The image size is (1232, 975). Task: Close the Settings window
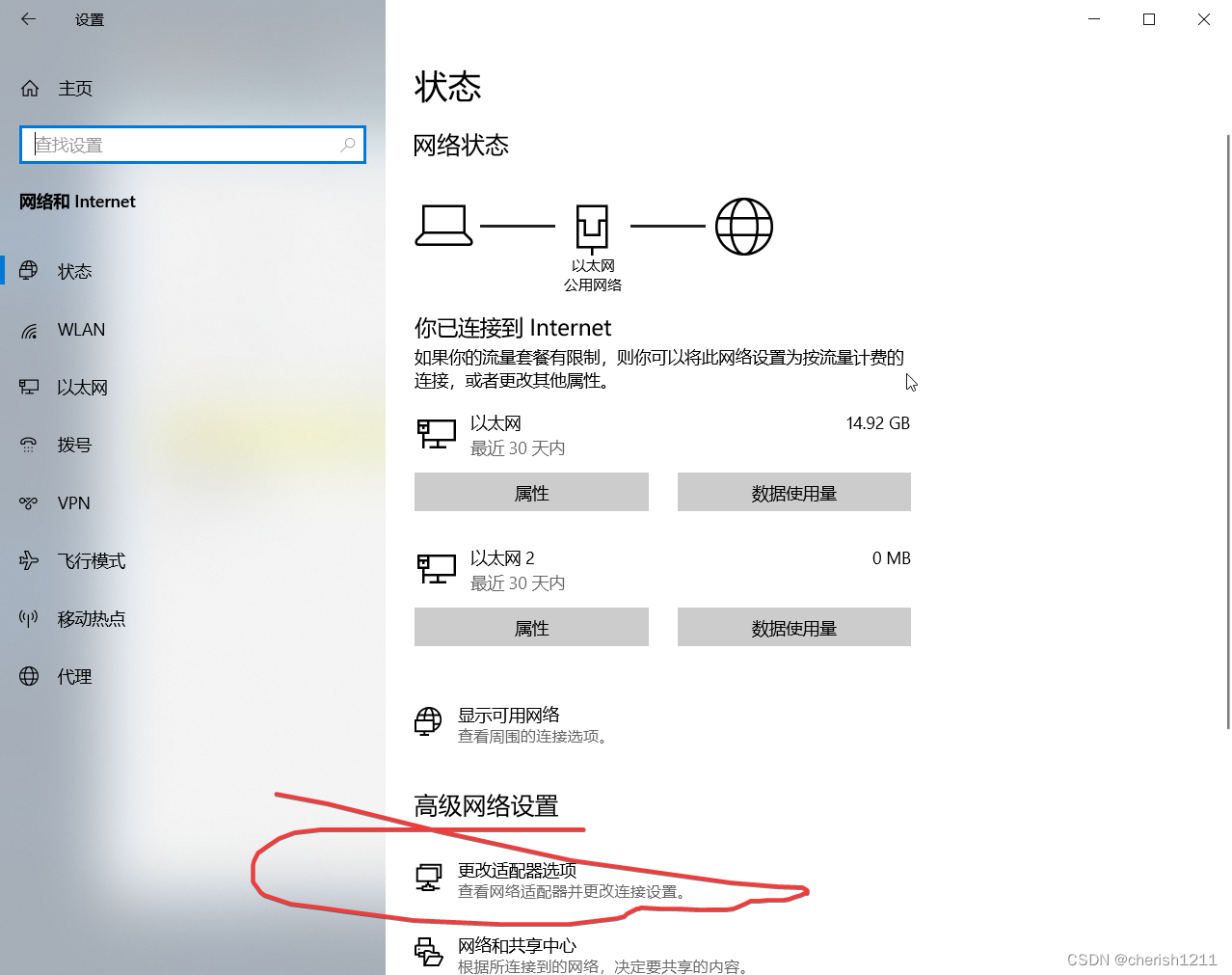[x=1204, y=19]
